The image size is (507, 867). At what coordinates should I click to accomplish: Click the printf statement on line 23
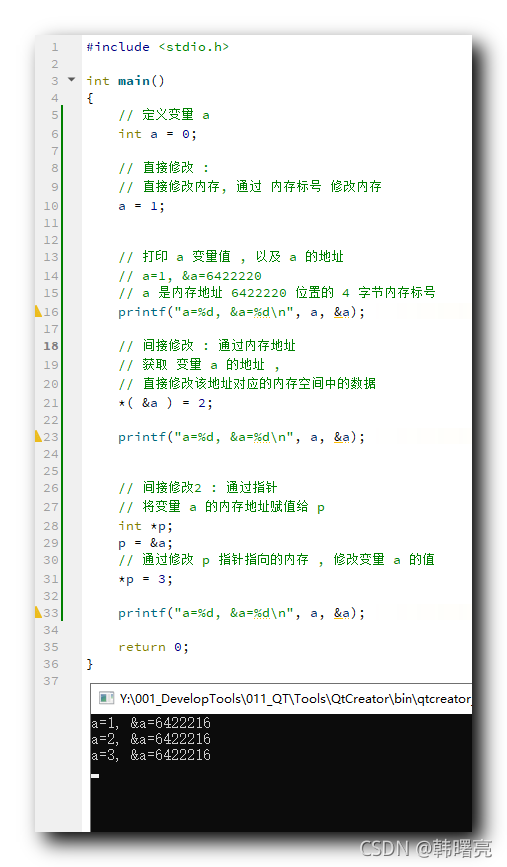point(242,437)
